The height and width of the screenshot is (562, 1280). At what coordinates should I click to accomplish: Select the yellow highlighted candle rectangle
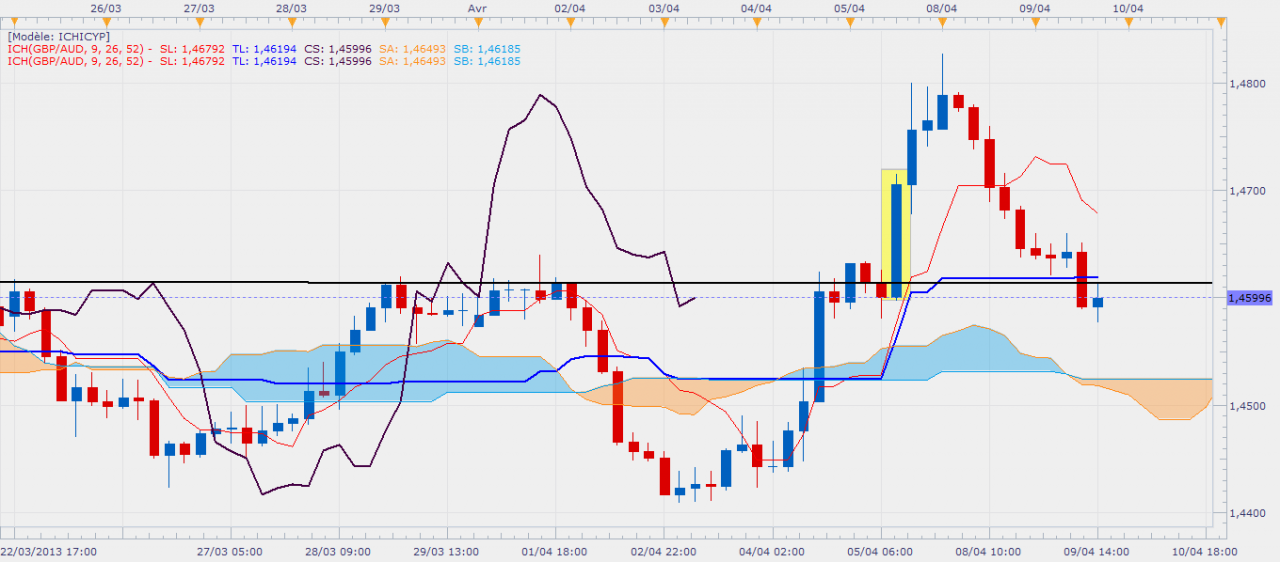click(894, 234)
